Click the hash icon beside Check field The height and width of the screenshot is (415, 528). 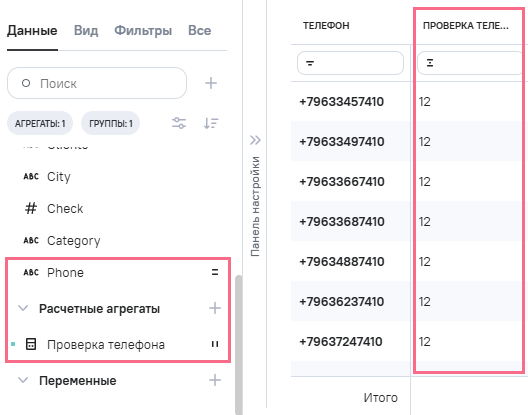pos(31,209)
